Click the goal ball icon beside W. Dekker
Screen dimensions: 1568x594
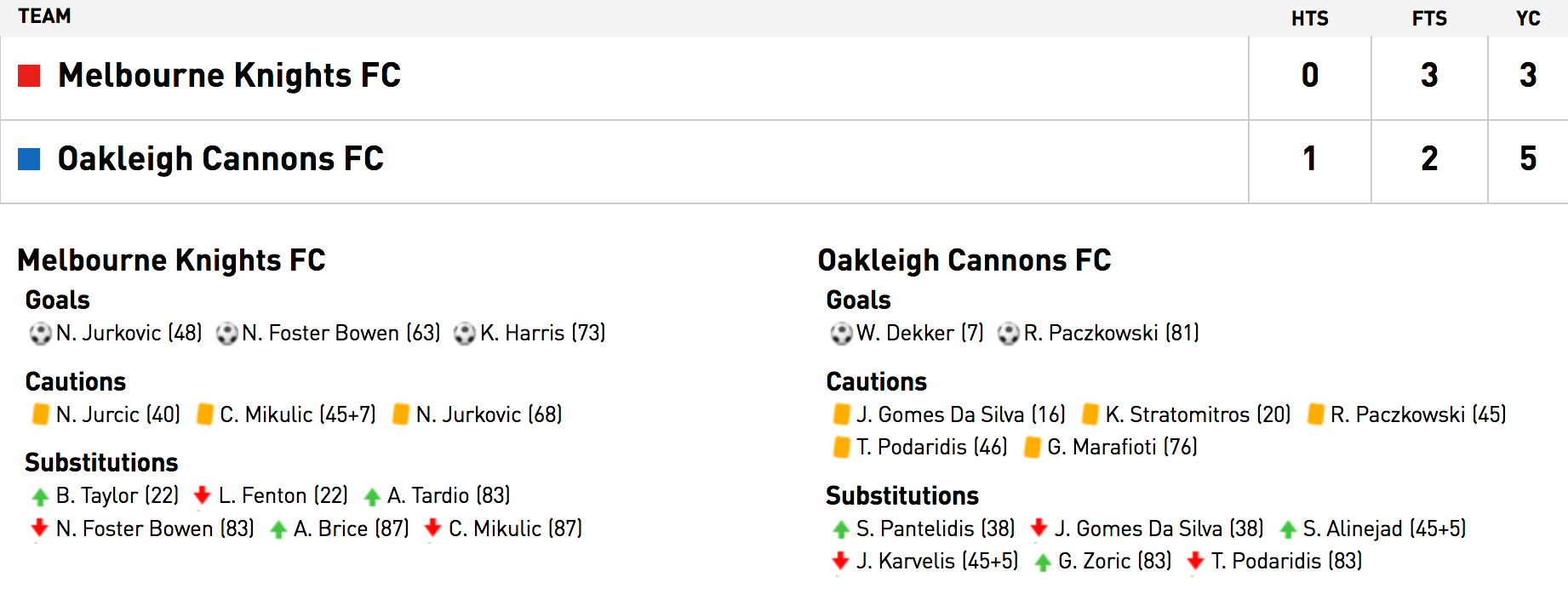(841, 334)
